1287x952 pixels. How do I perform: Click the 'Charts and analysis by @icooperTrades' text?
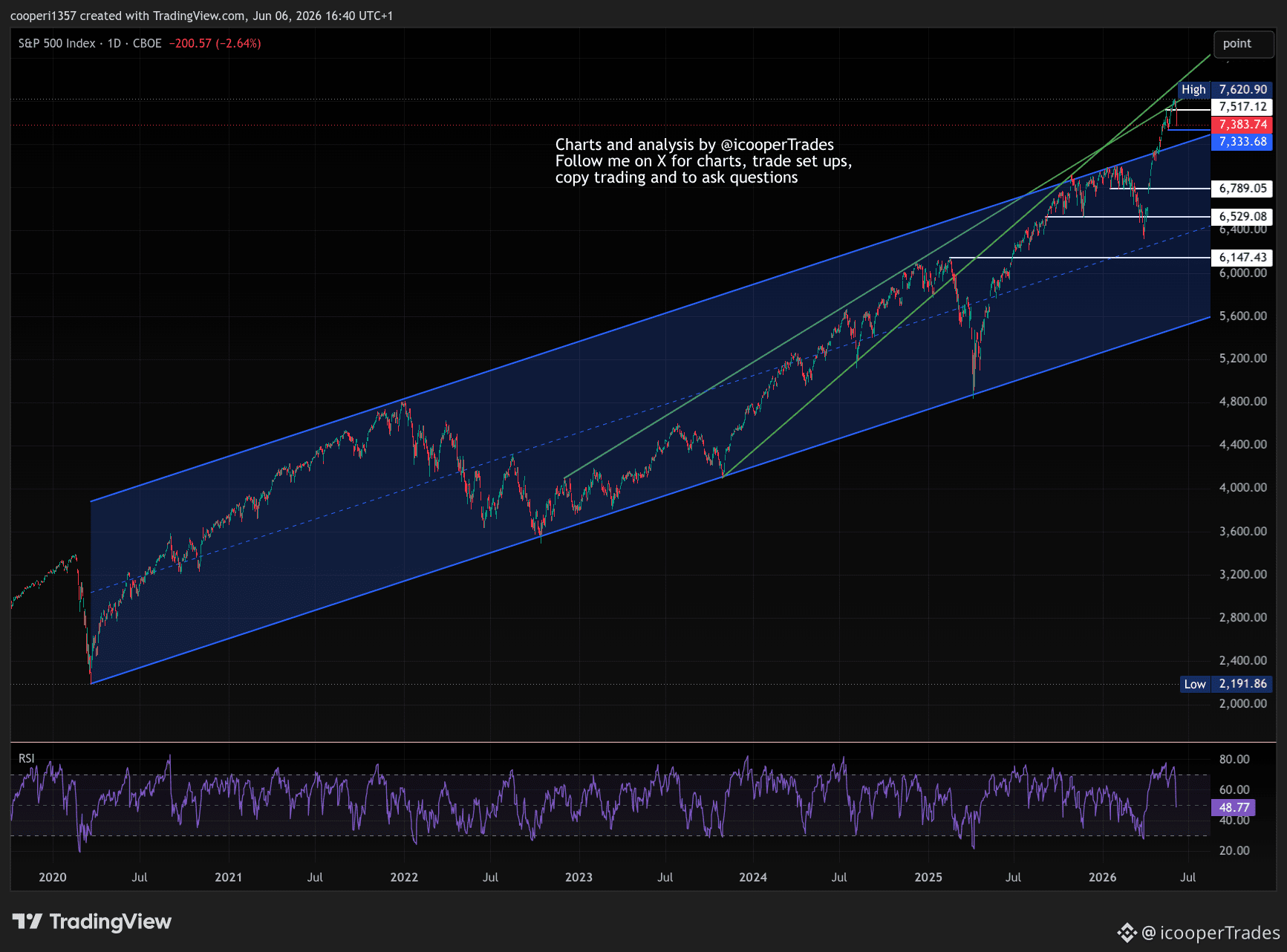(x=694, y=145)
